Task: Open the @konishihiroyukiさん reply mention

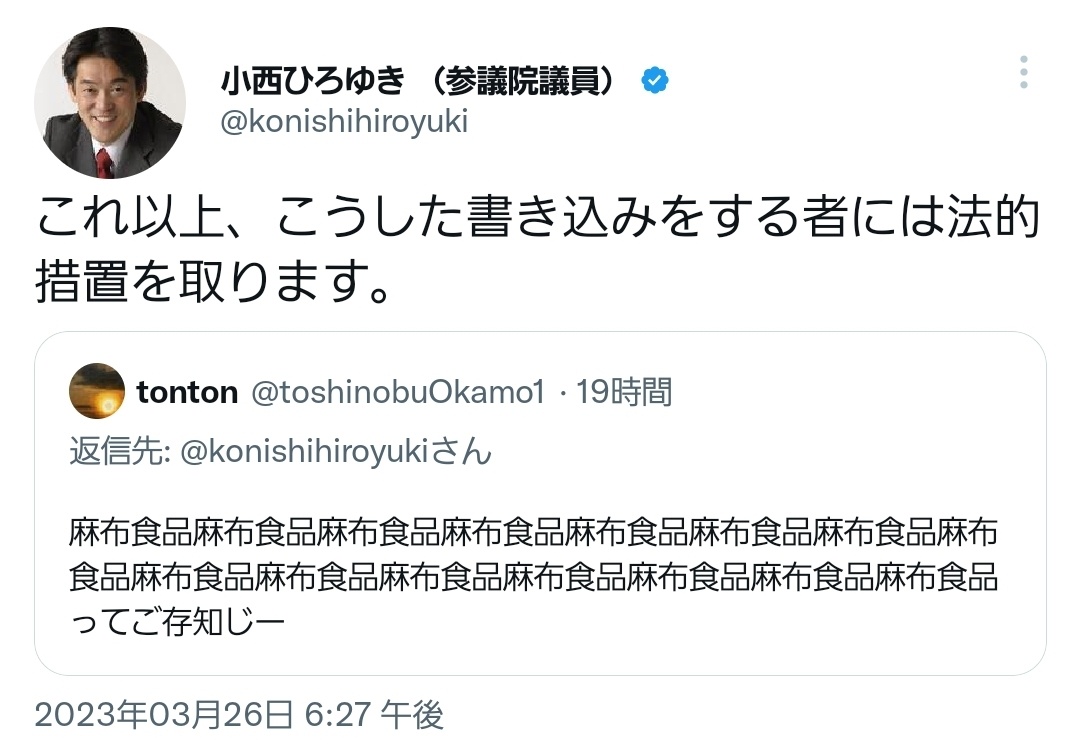Action: [337, 452]
